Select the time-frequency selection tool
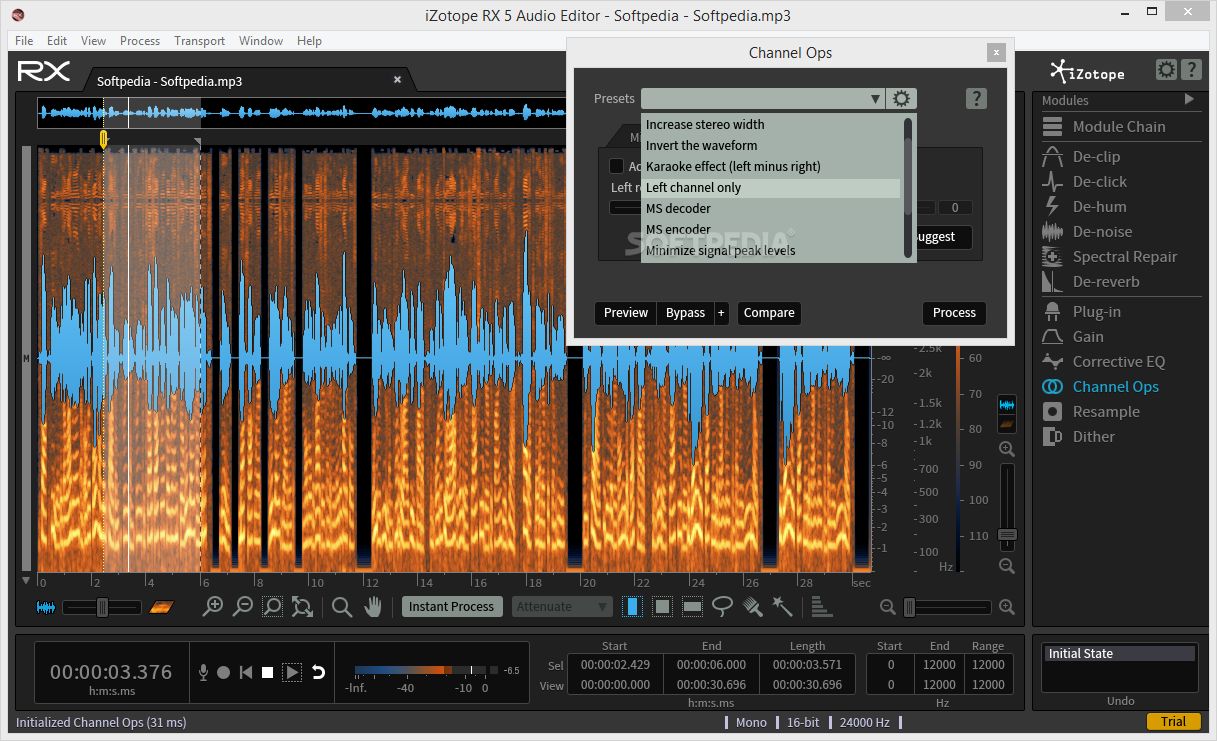 tap(662, 606)
